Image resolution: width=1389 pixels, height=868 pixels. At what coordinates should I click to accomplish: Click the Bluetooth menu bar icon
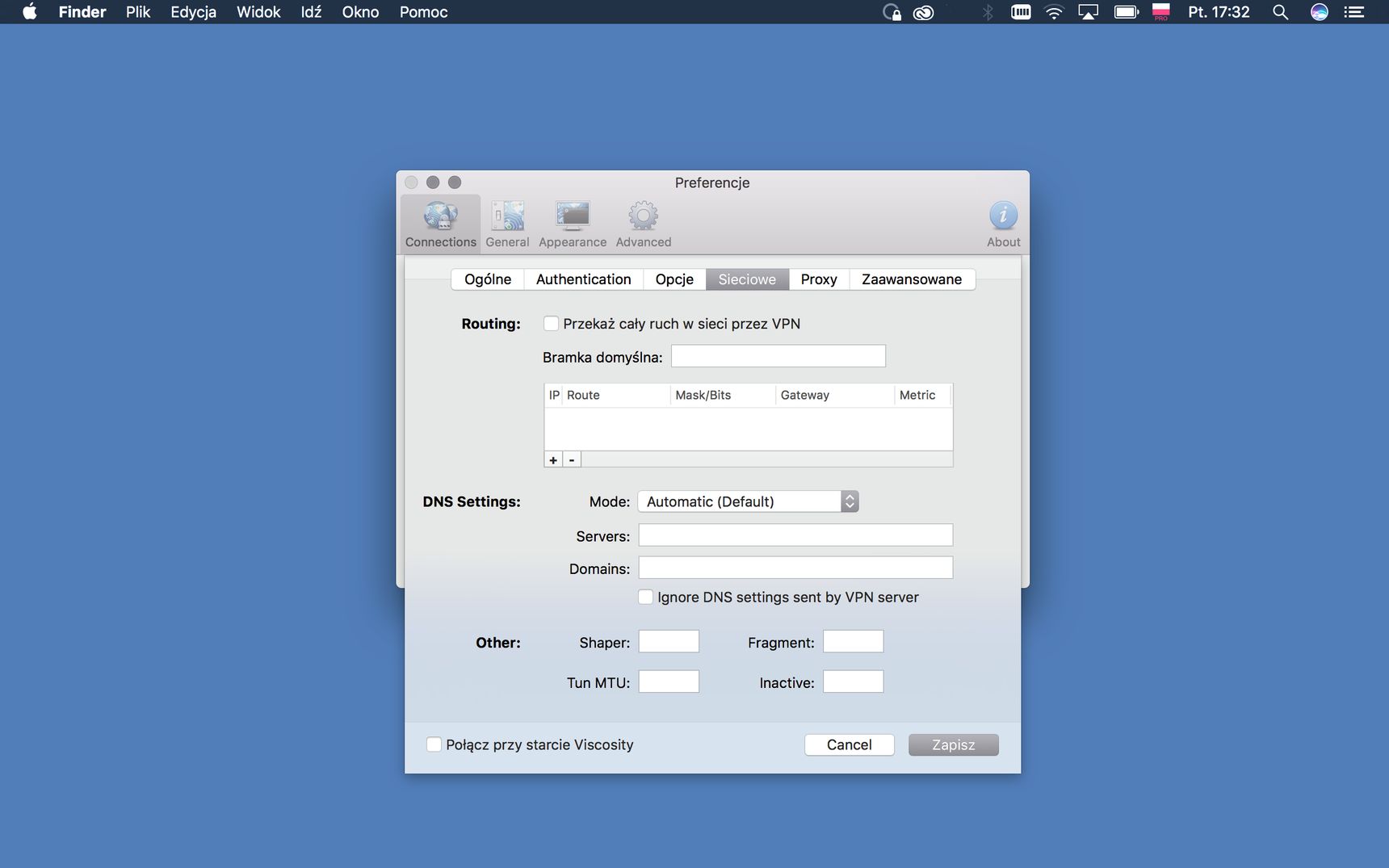coord(988,12)
